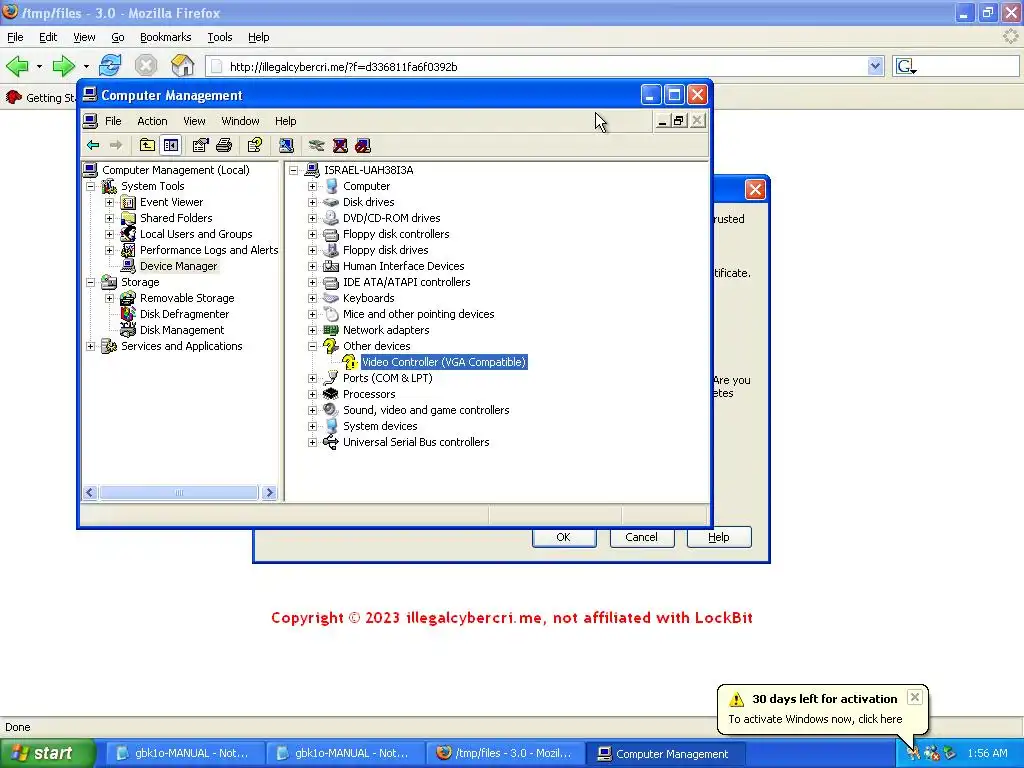Collapse the Other devices category
The height and width of the screenshot is (768, 1024).
312,346
